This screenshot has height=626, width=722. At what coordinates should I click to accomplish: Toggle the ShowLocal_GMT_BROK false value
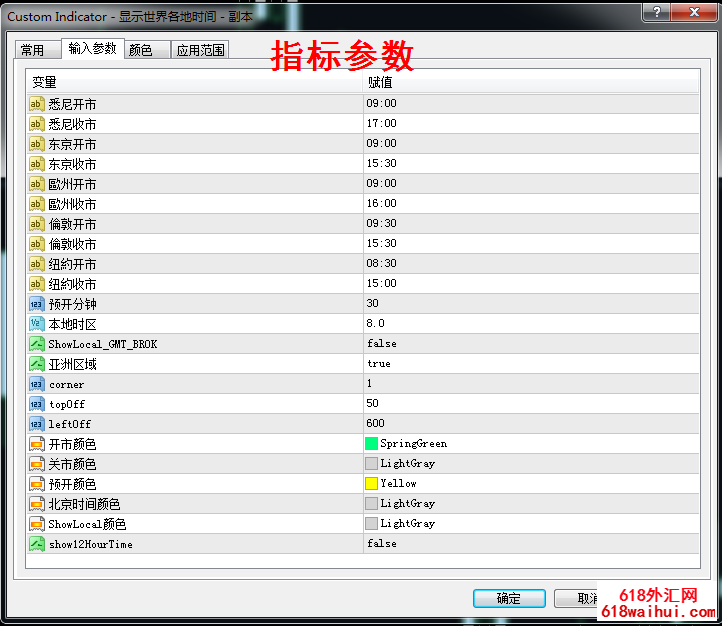click(x=382, y=343)
